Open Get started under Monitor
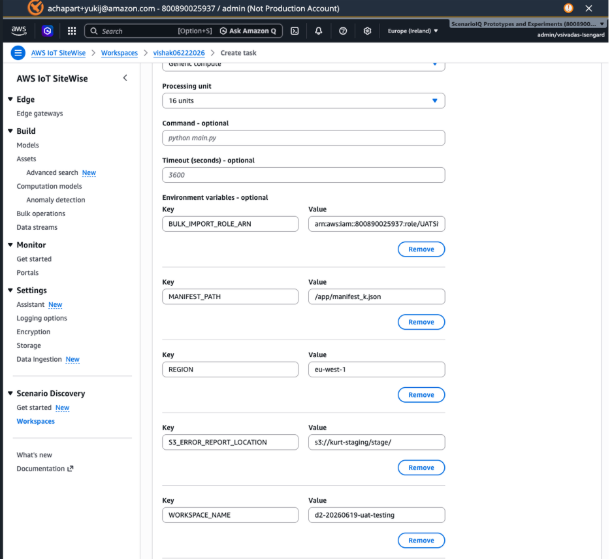Screen dimensions: 609x559 (34, 259)
